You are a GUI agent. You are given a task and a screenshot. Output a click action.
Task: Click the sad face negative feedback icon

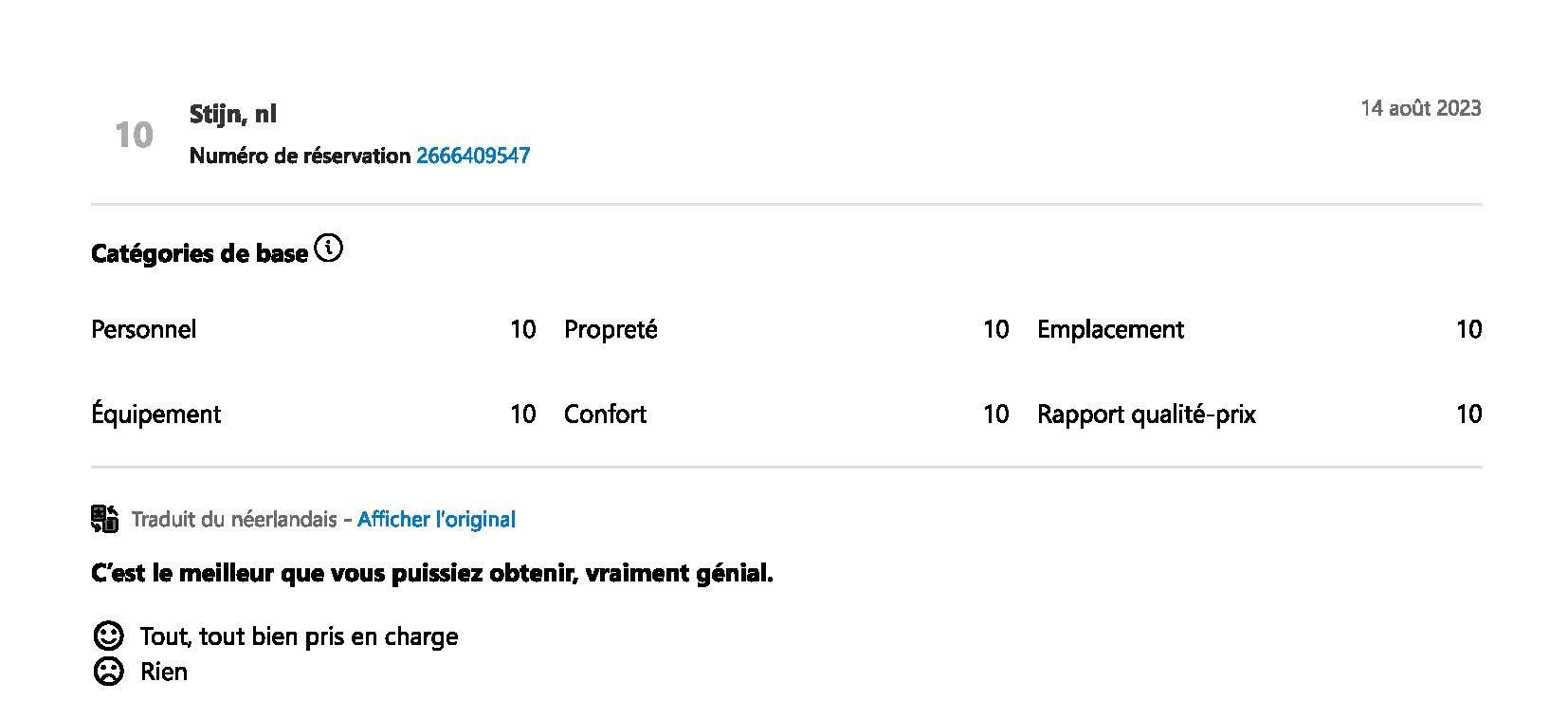pos(109,672)
